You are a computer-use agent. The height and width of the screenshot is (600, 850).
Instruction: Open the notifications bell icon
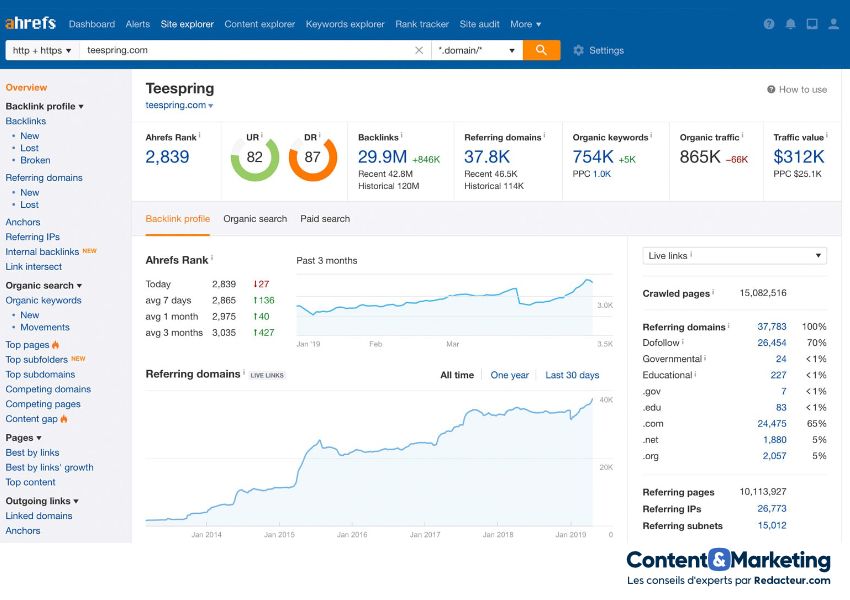[791, 24]
